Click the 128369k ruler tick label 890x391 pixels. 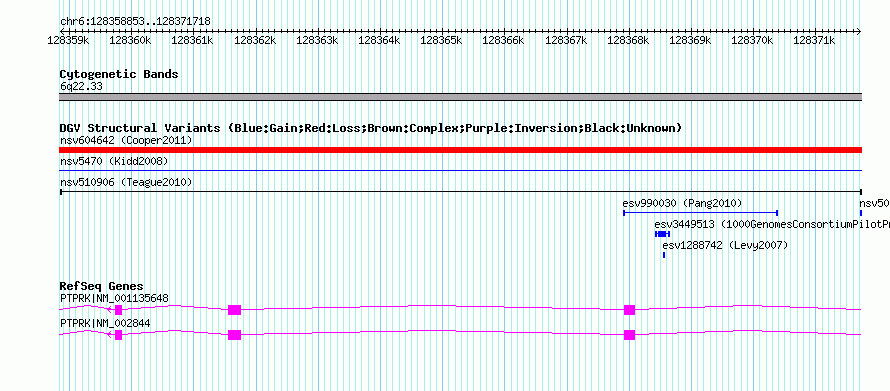coord(690,40)
